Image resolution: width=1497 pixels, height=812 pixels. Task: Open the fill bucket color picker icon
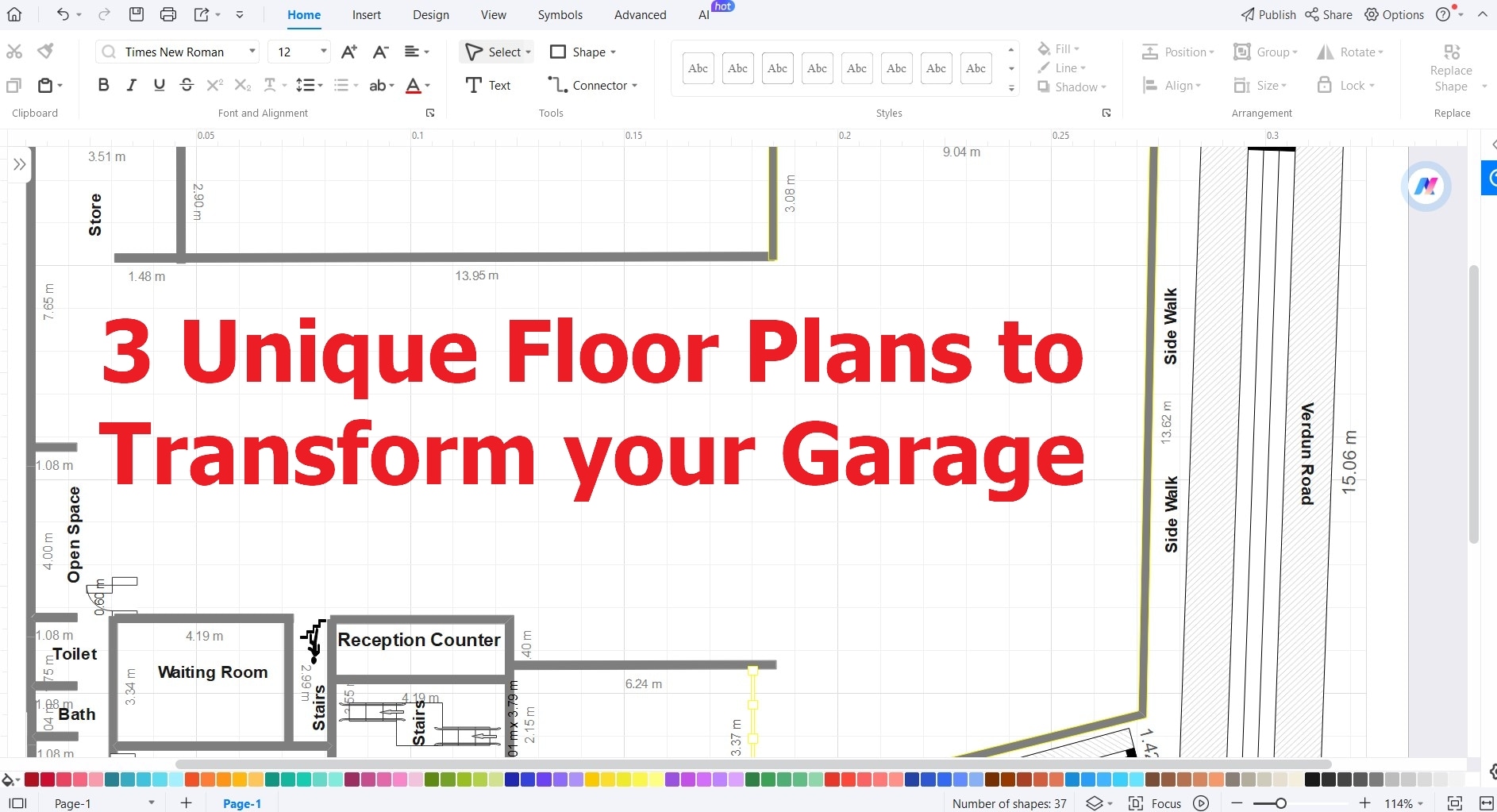[x=9, y=779]
